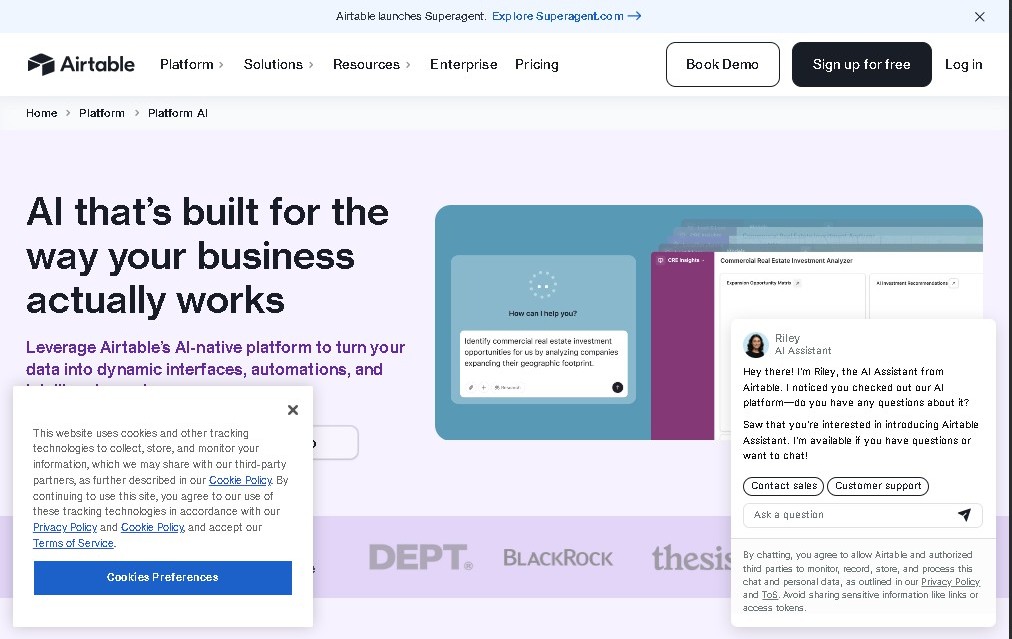This screenshot has width=1012, height=639.
Task: Open Privacy Policy link in chat disclaimer
Action: coord(950,582)
